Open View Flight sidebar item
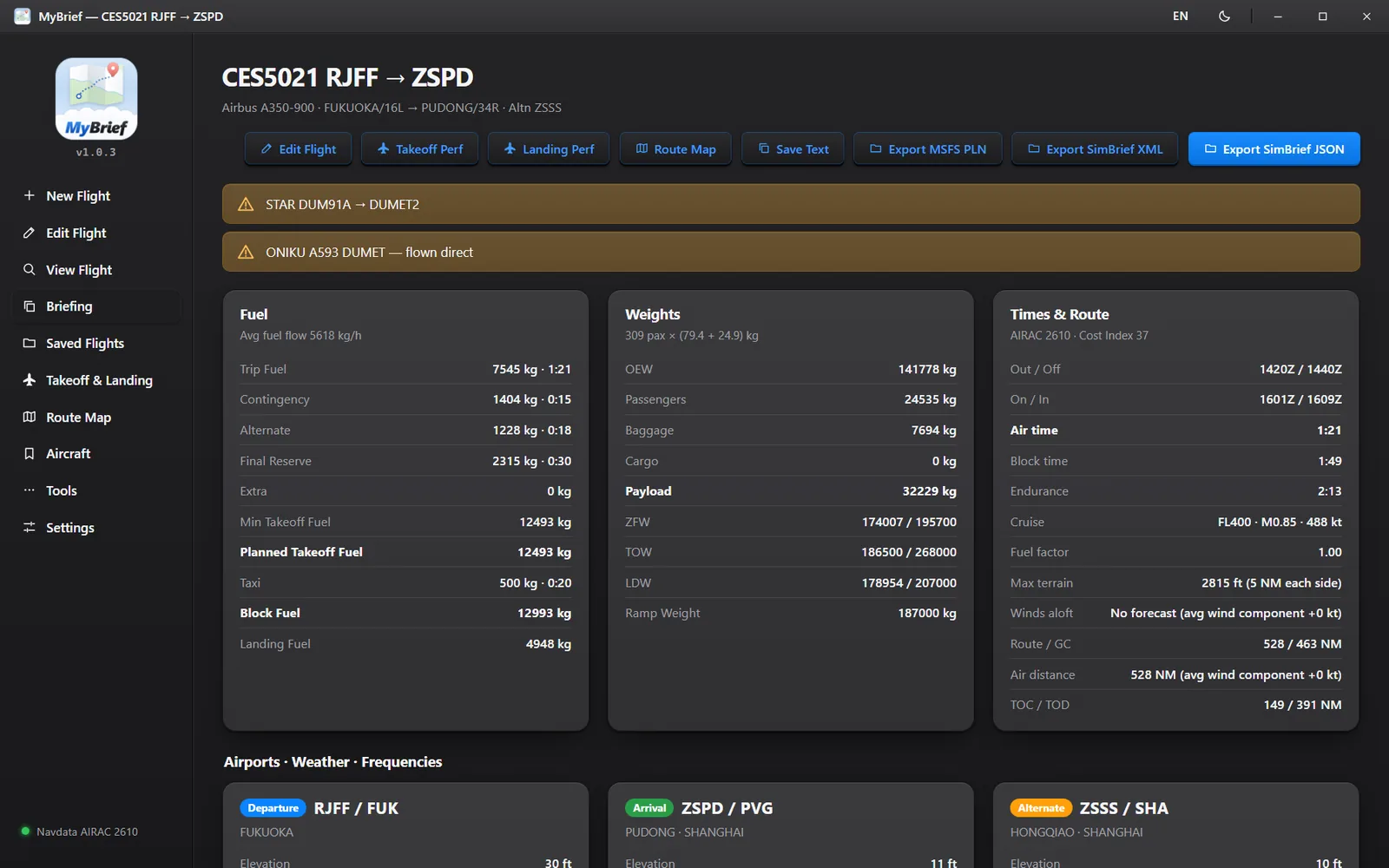The width and height of the screenshot is (1389, 868). (95, 270)
